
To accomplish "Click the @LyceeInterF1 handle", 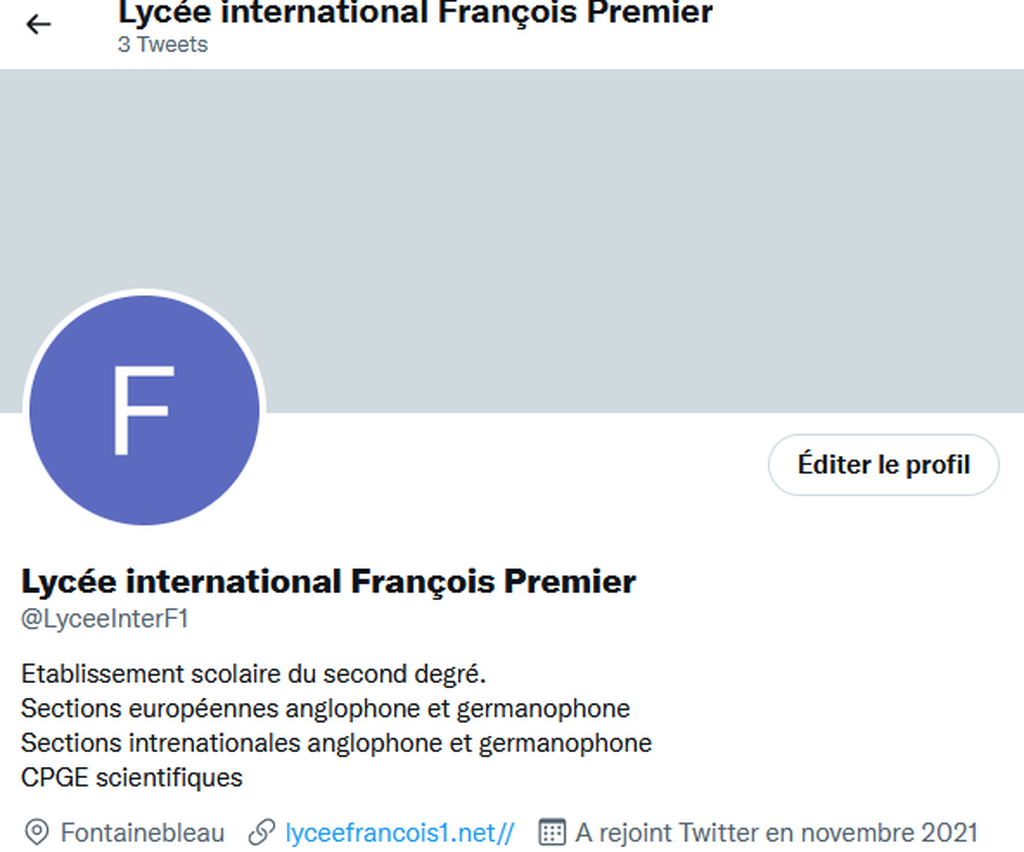I will [x=105, y=619].
